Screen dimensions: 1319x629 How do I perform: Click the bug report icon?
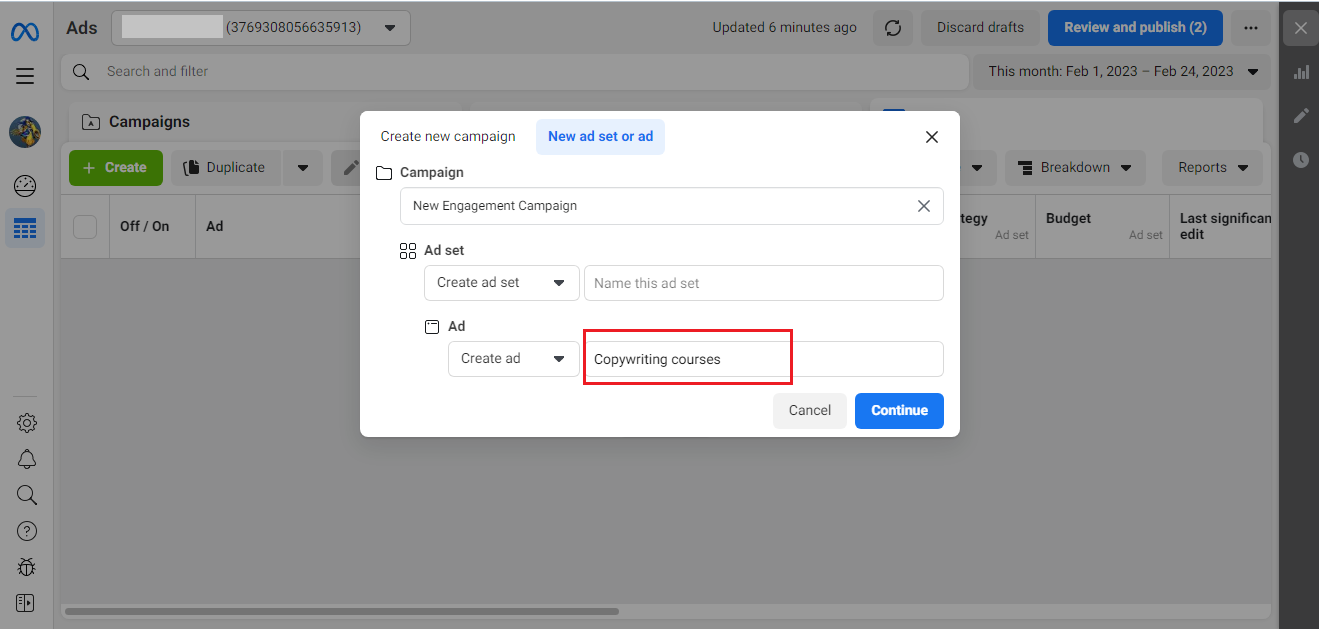click(27, 567)
